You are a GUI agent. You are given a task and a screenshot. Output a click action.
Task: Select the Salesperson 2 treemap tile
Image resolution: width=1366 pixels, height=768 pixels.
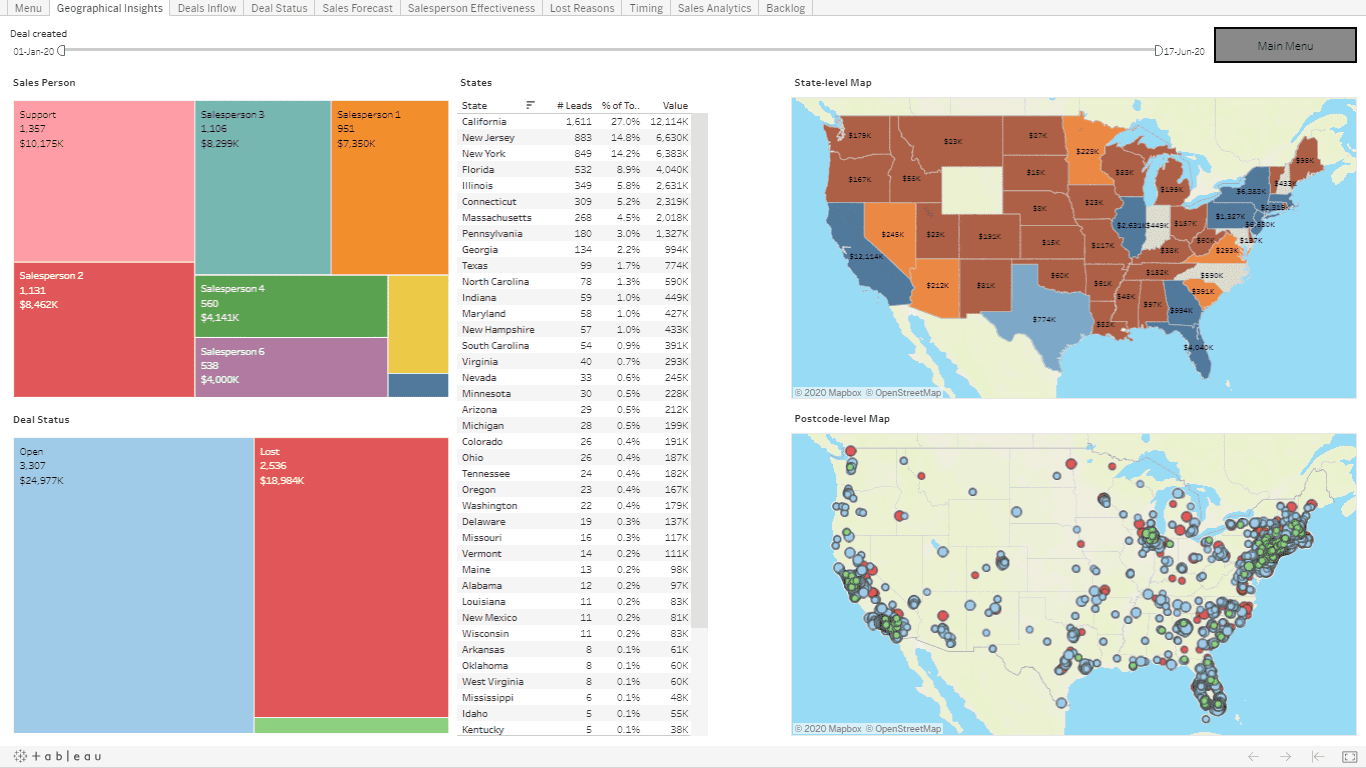coord(104,330)
